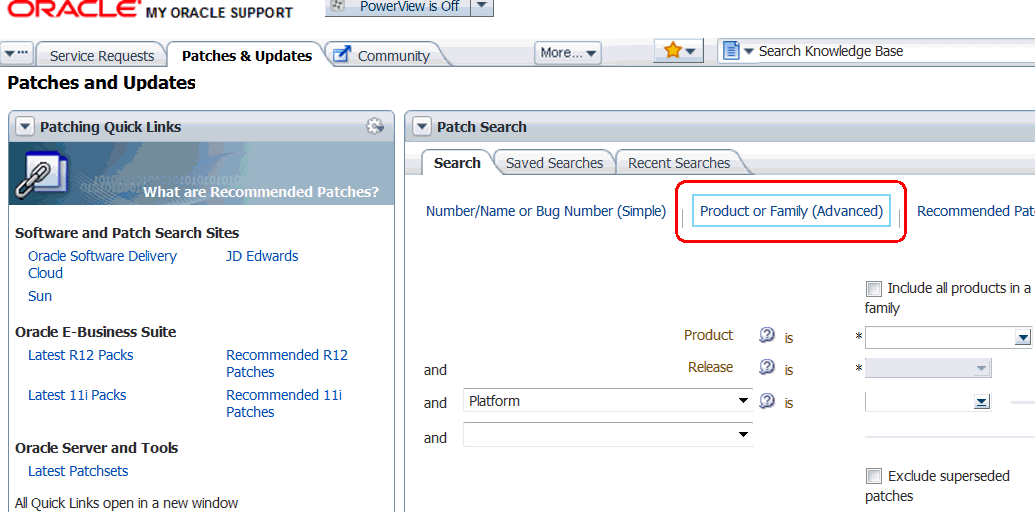Screen dimensions: 1035x512
Task: Click the Product text field
Action: tap(940, 338)
